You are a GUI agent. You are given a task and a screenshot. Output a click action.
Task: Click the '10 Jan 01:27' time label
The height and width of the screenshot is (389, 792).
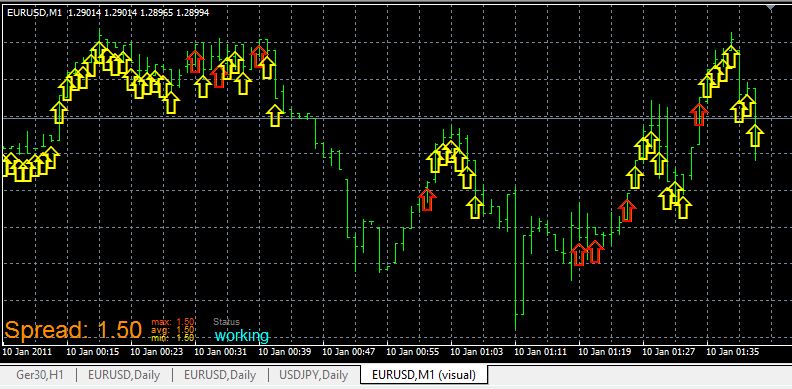pyautogui.click(x=668, y=351)
